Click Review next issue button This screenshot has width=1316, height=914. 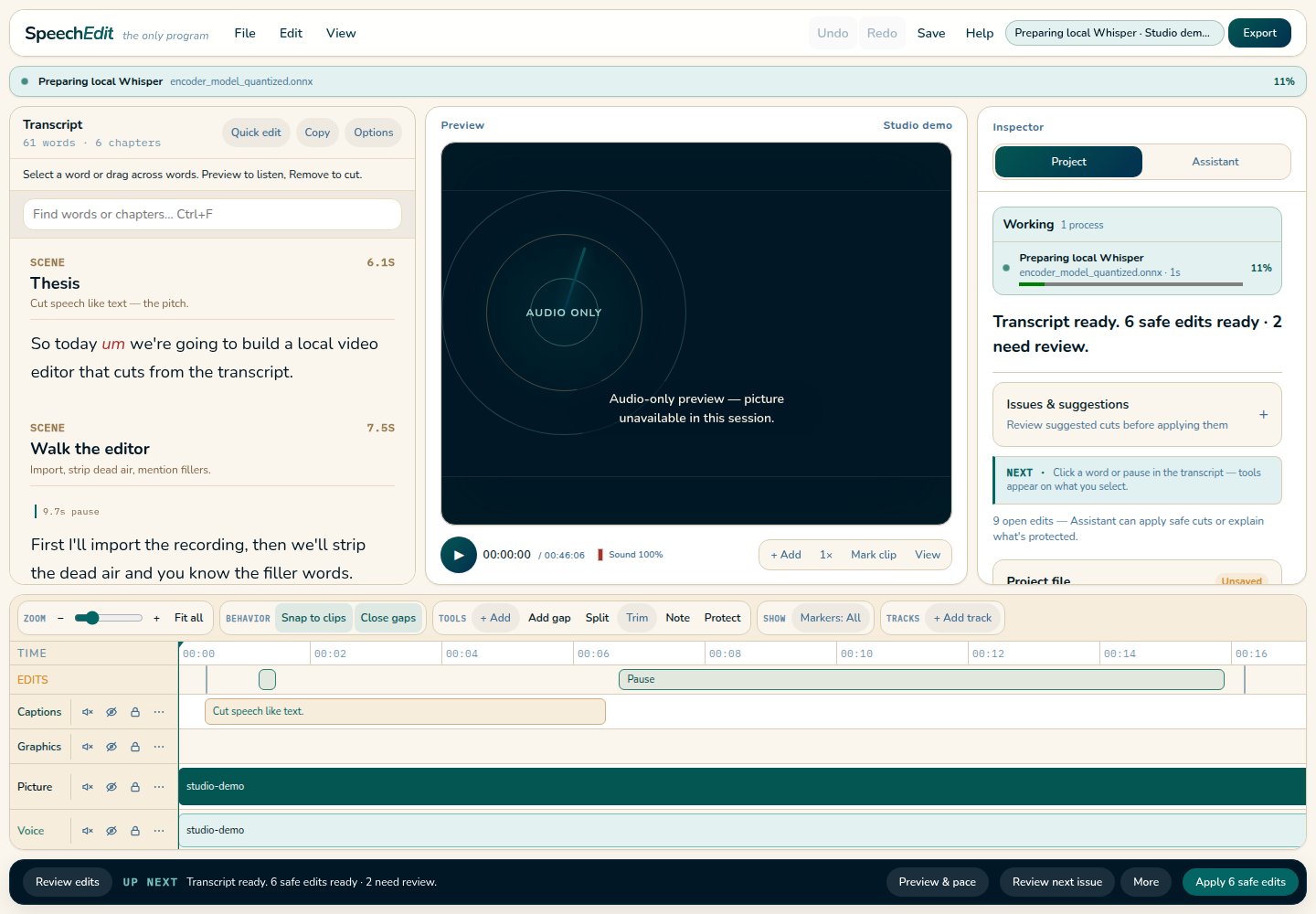[x=1057, y=882]
